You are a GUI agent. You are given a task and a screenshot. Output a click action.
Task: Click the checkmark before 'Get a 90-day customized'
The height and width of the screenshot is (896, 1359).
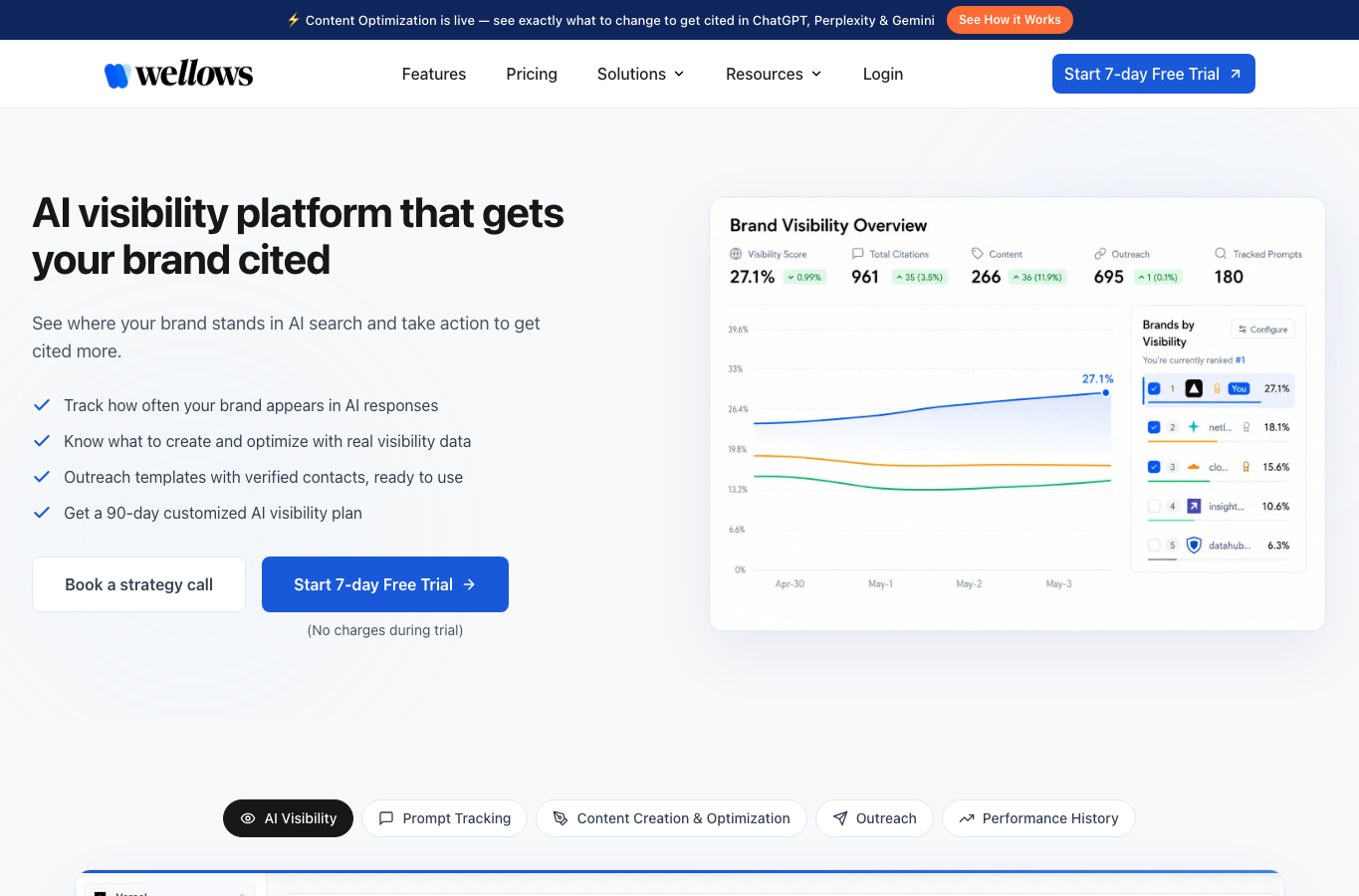42,513
